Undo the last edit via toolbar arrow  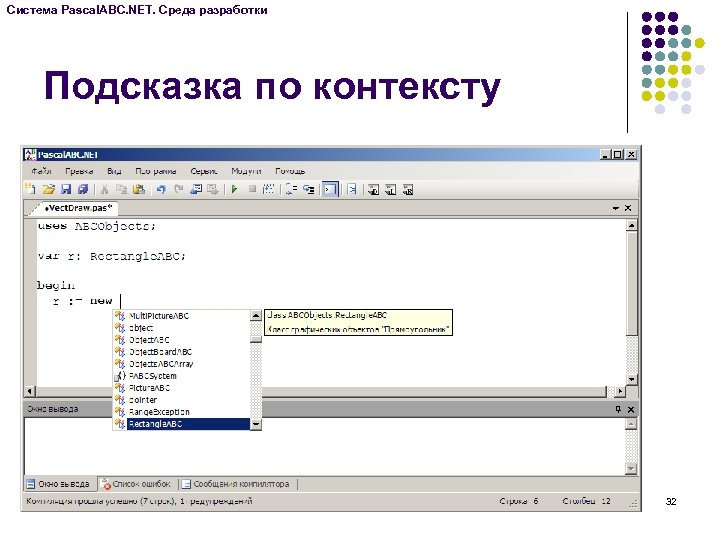(161, 189)
